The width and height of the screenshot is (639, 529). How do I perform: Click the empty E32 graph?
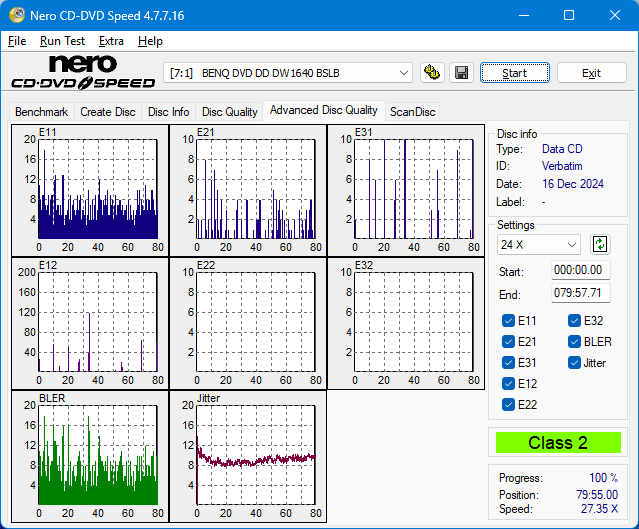tap(406, 323)
